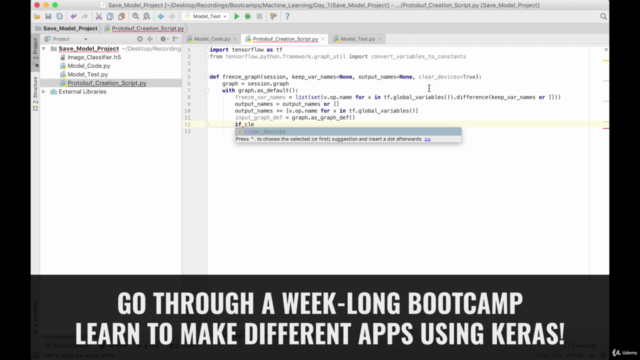Open the Find magnifier in toolbar

(136, 16)
